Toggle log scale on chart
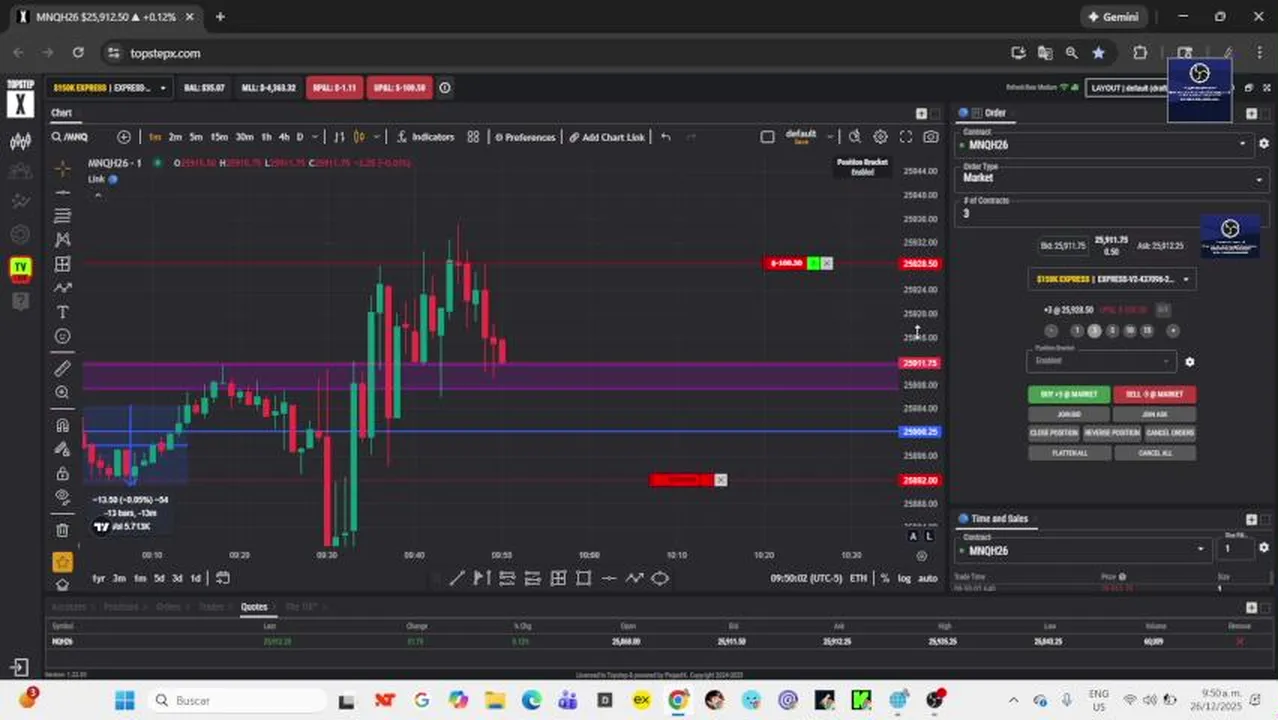Screen dimensions: 1278x720 click(x=904, y=578)
